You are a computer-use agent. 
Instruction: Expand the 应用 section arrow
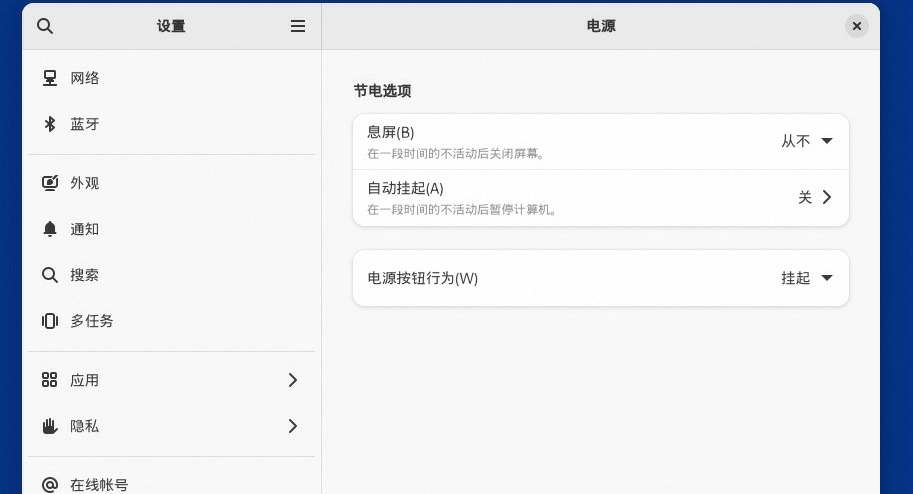coord(293,380)
